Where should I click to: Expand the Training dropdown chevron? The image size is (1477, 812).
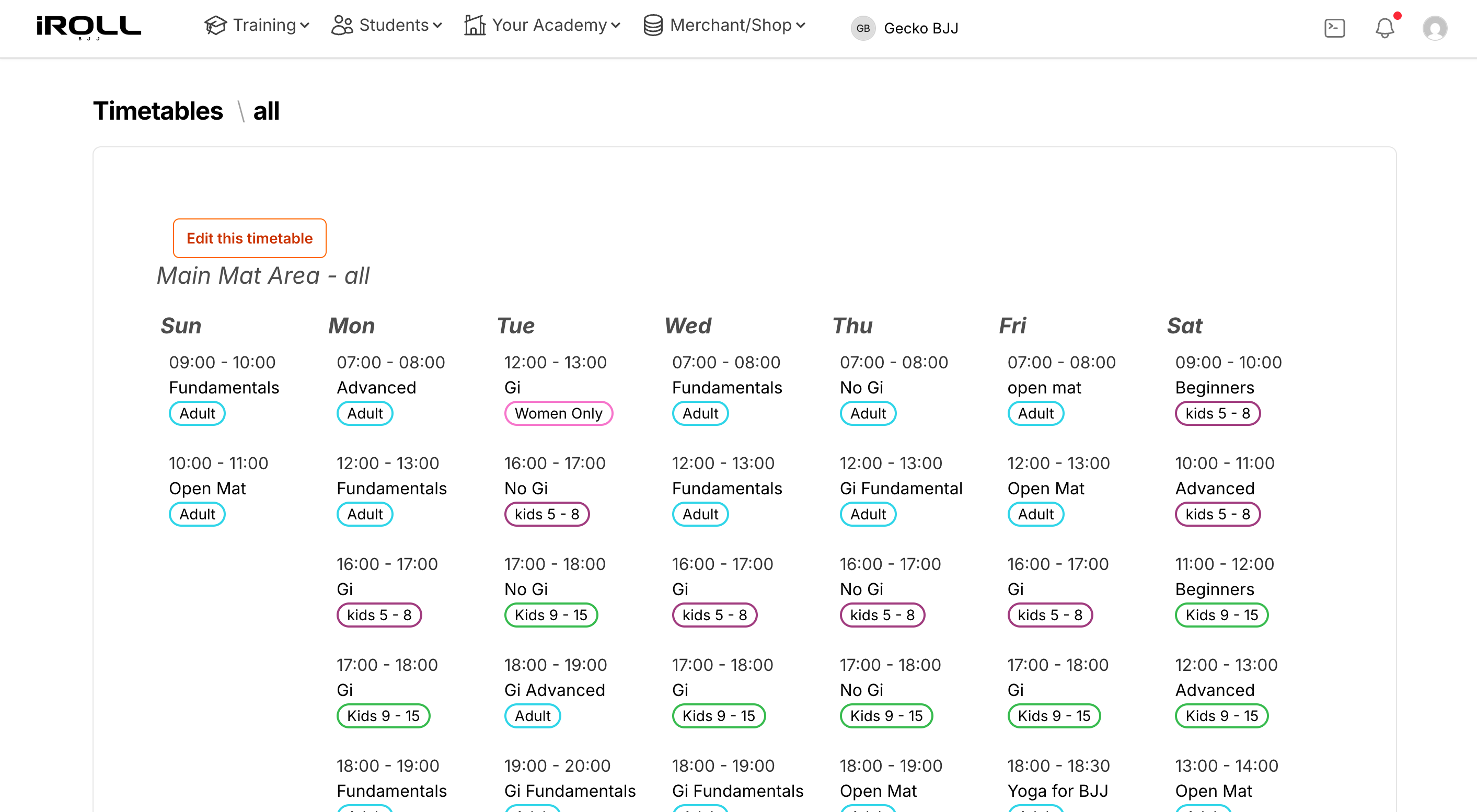coord(305,26)
